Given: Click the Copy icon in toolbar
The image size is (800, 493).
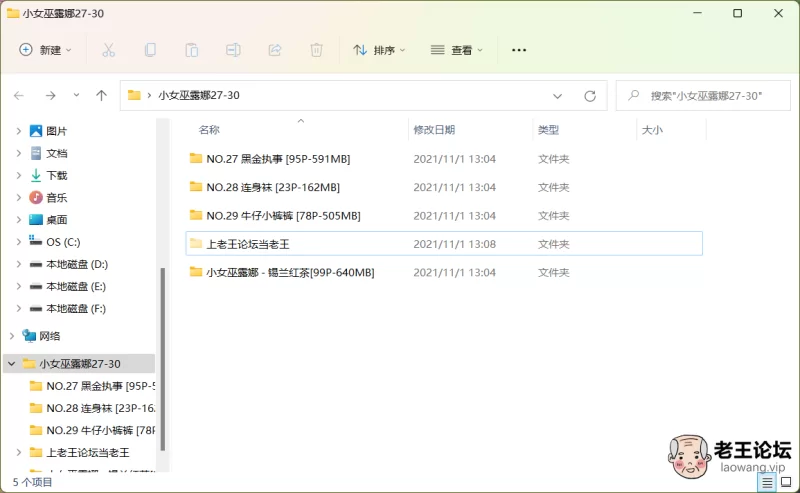Looking at the screenshot, I should click(x=150, y=50).
